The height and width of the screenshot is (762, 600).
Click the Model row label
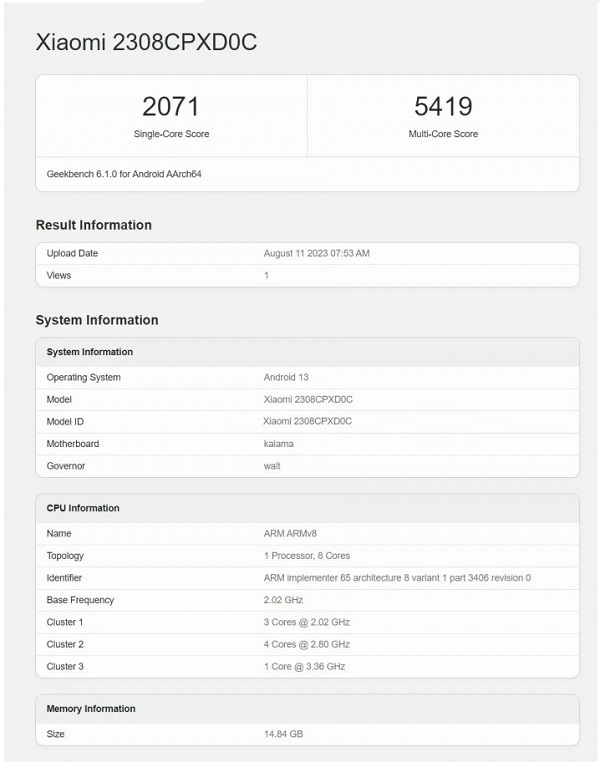click(x=59, y=399)
